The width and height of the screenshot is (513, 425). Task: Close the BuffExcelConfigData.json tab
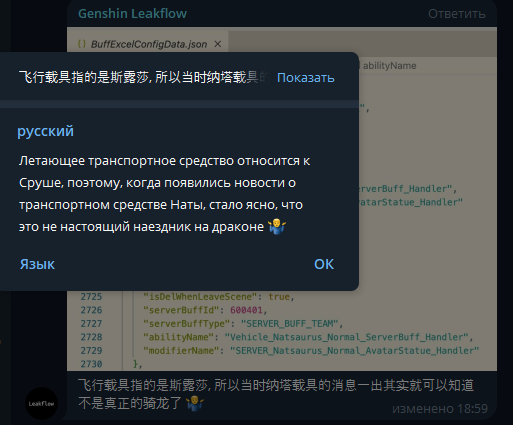coord(218,44)
